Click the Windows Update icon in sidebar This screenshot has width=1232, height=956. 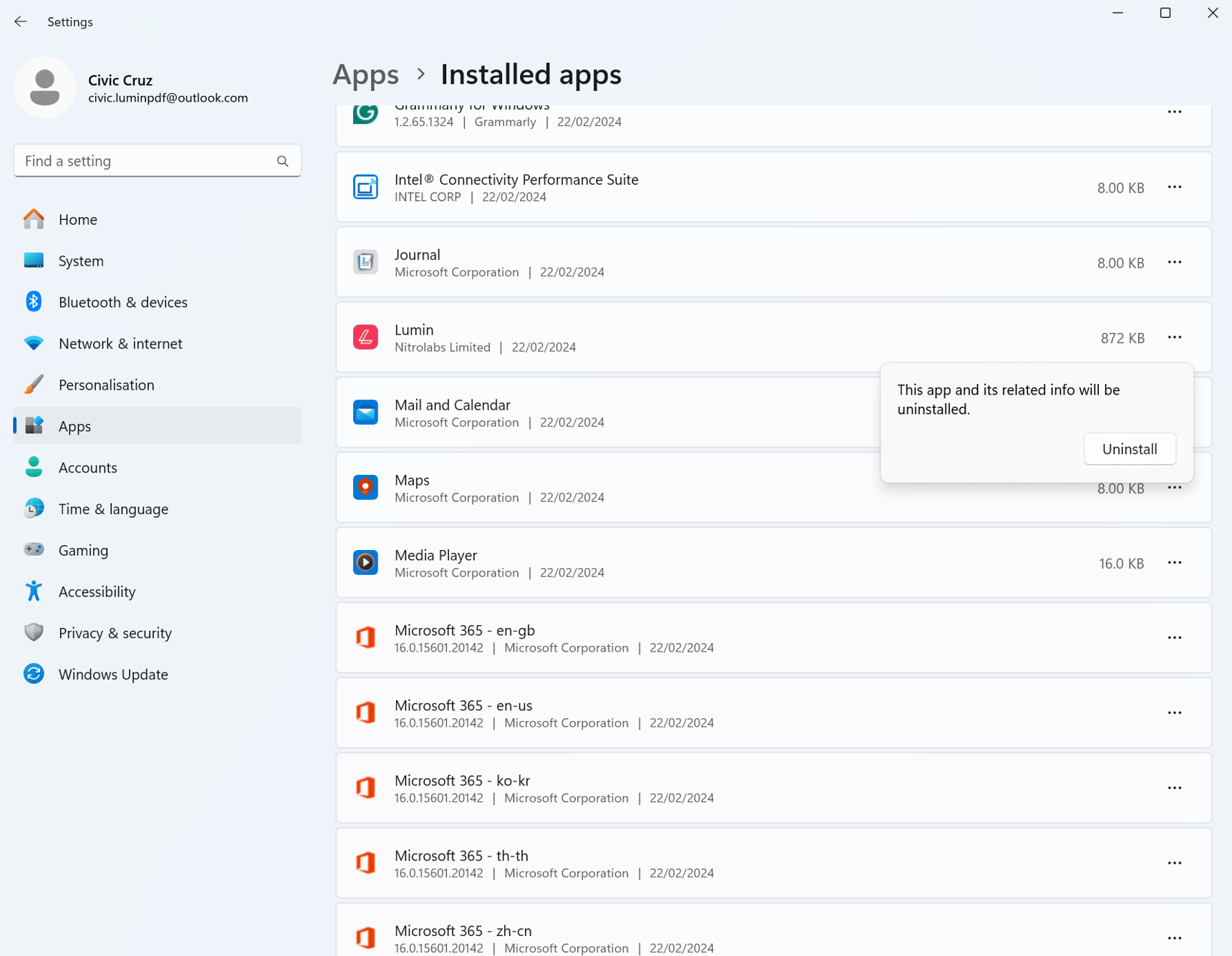33,673
